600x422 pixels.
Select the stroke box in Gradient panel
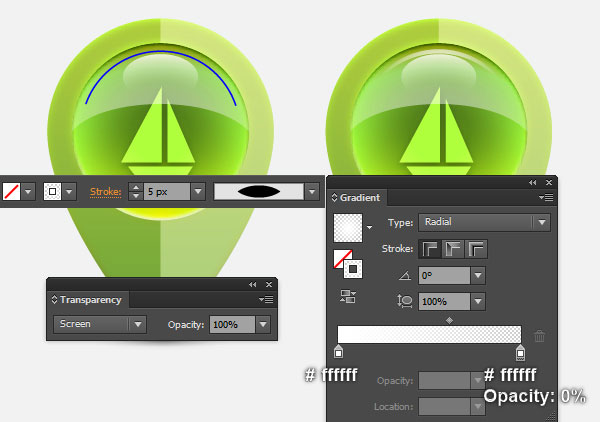353,269
